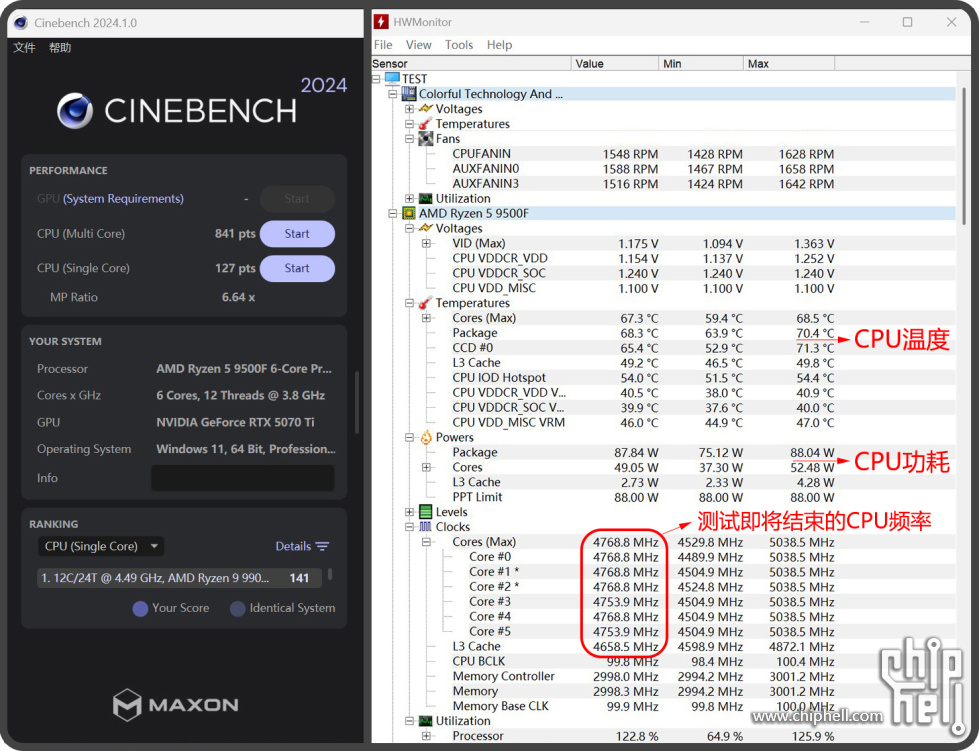Click the Fans icon in sensor tree
Screen dimensions: 979x751
tap(425, 139)
